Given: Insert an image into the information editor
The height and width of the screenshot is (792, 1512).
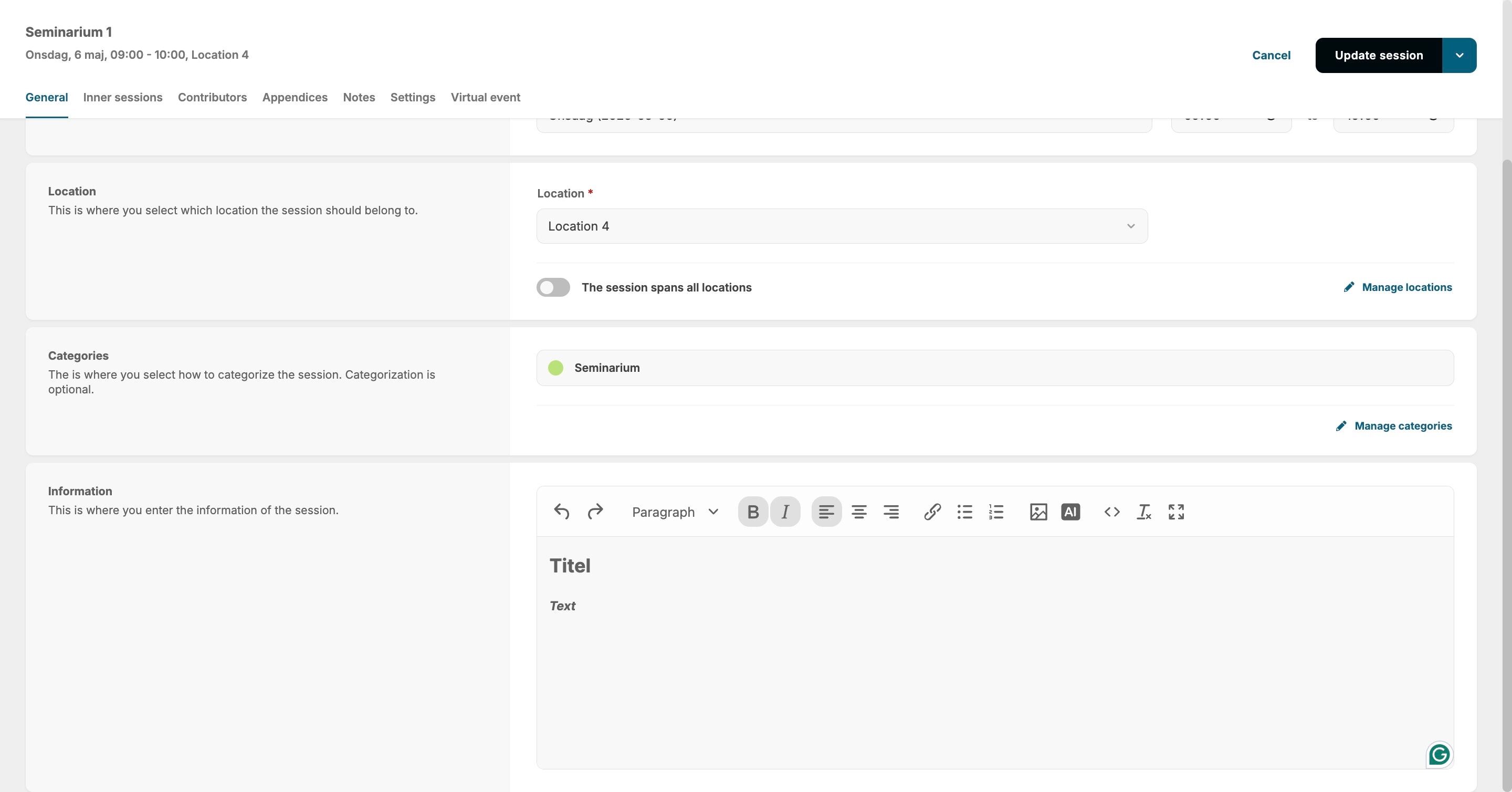Looking at the screenshot, I should (1038, 512).
